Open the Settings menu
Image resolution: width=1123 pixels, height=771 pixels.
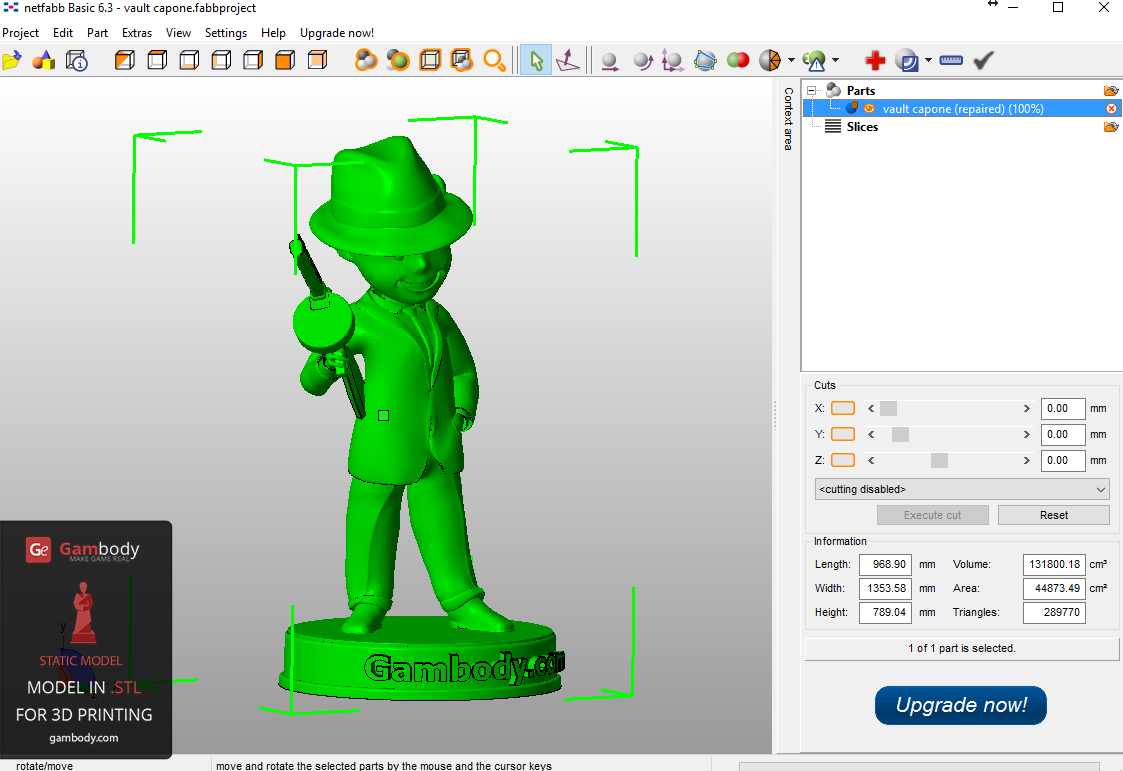pyautogui.click(x=226, y=33)
